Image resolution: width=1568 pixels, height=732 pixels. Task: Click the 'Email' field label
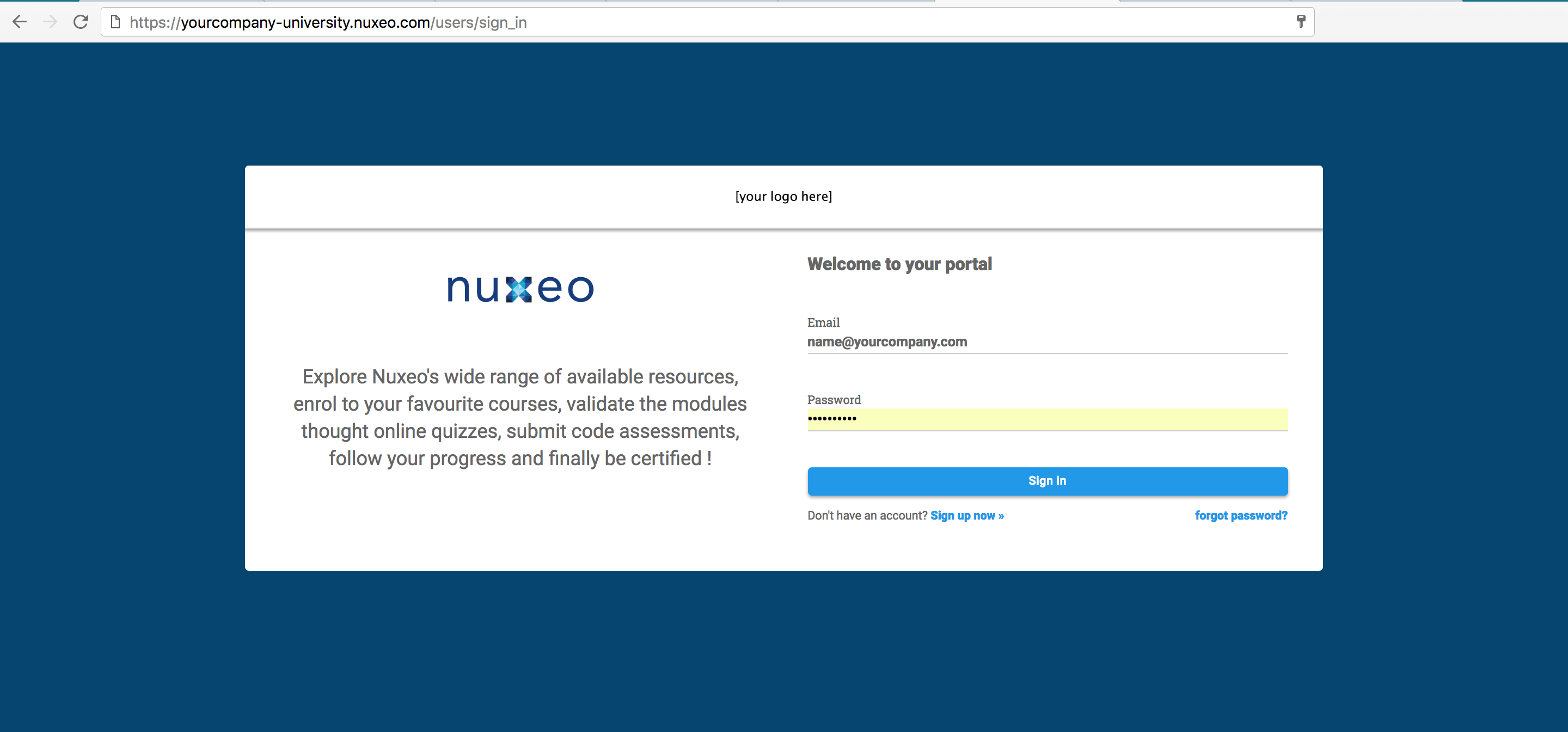pos(823,323)
